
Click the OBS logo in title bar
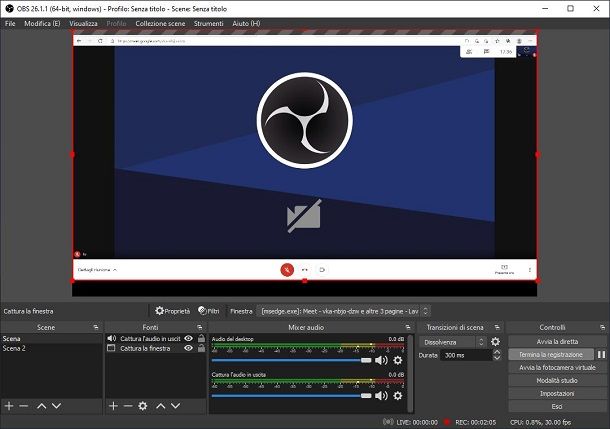tap(9, 9)
